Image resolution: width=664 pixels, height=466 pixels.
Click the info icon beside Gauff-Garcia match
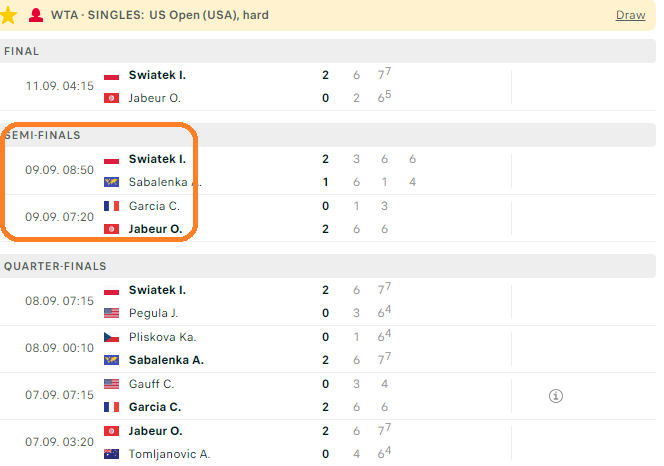coord(556,396)
